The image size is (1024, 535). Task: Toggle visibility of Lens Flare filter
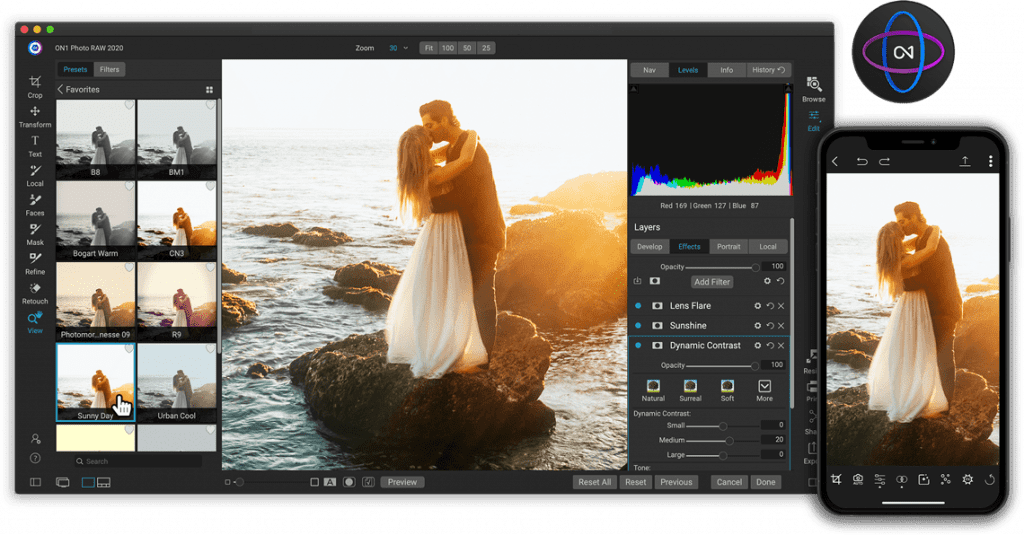tap(638, 306)
